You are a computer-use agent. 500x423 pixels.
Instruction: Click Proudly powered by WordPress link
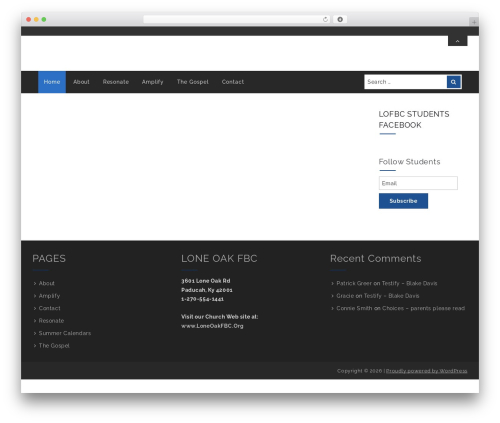[426, 371]
